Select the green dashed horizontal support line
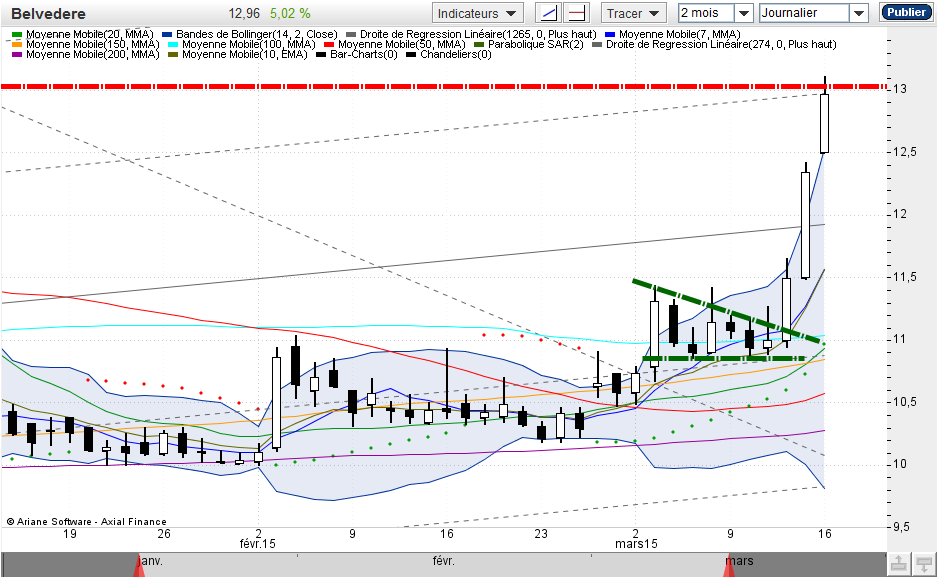938x579 pixels. pos(724,359)
